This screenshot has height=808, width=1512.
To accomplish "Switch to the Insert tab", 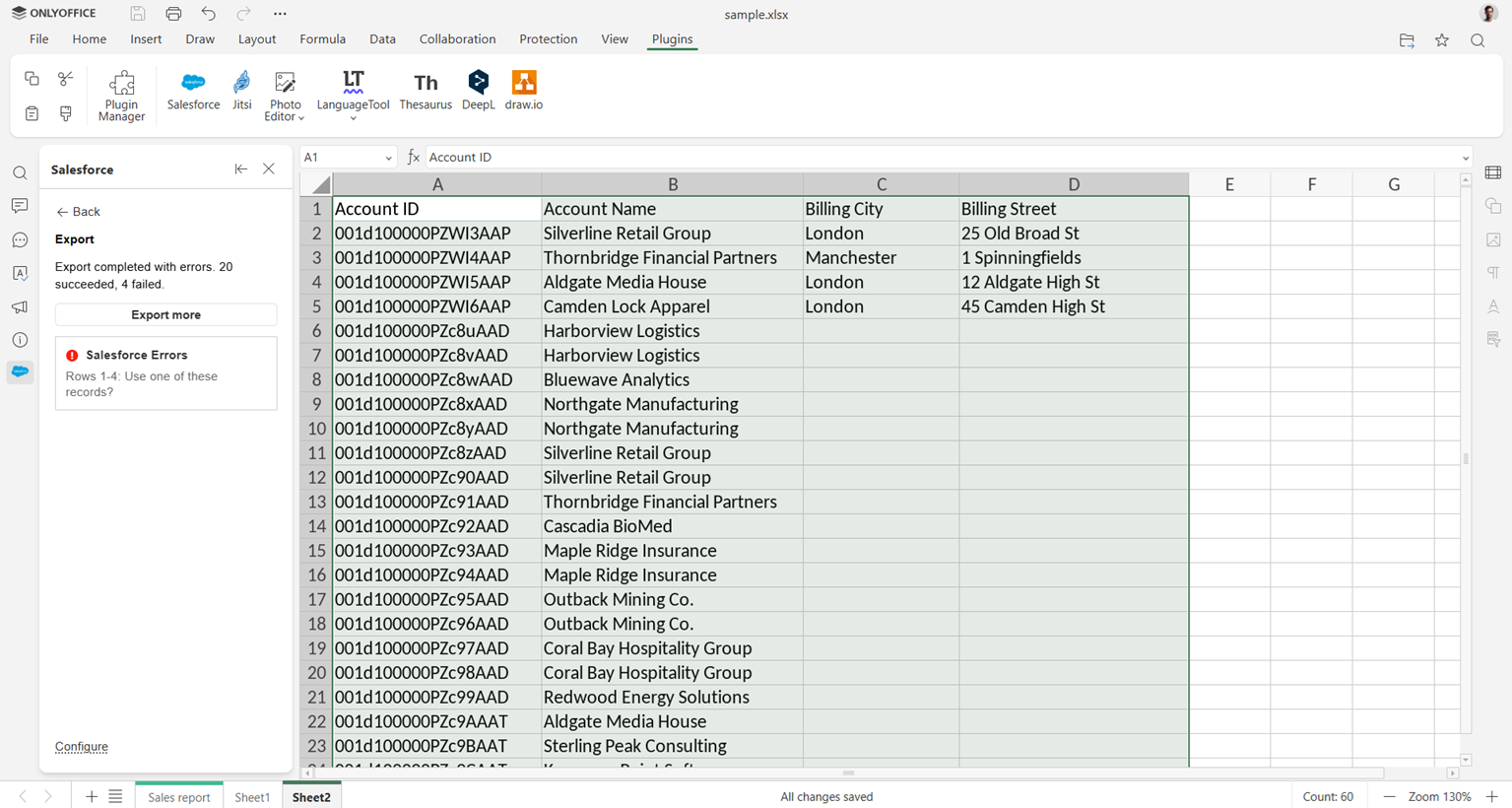I will (x=146, y=39).
